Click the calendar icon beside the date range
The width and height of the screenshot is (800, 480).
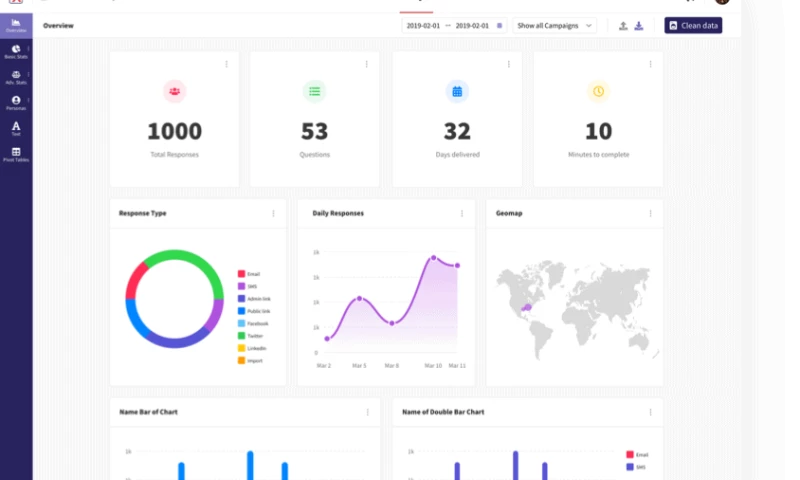tap(500, 25)
